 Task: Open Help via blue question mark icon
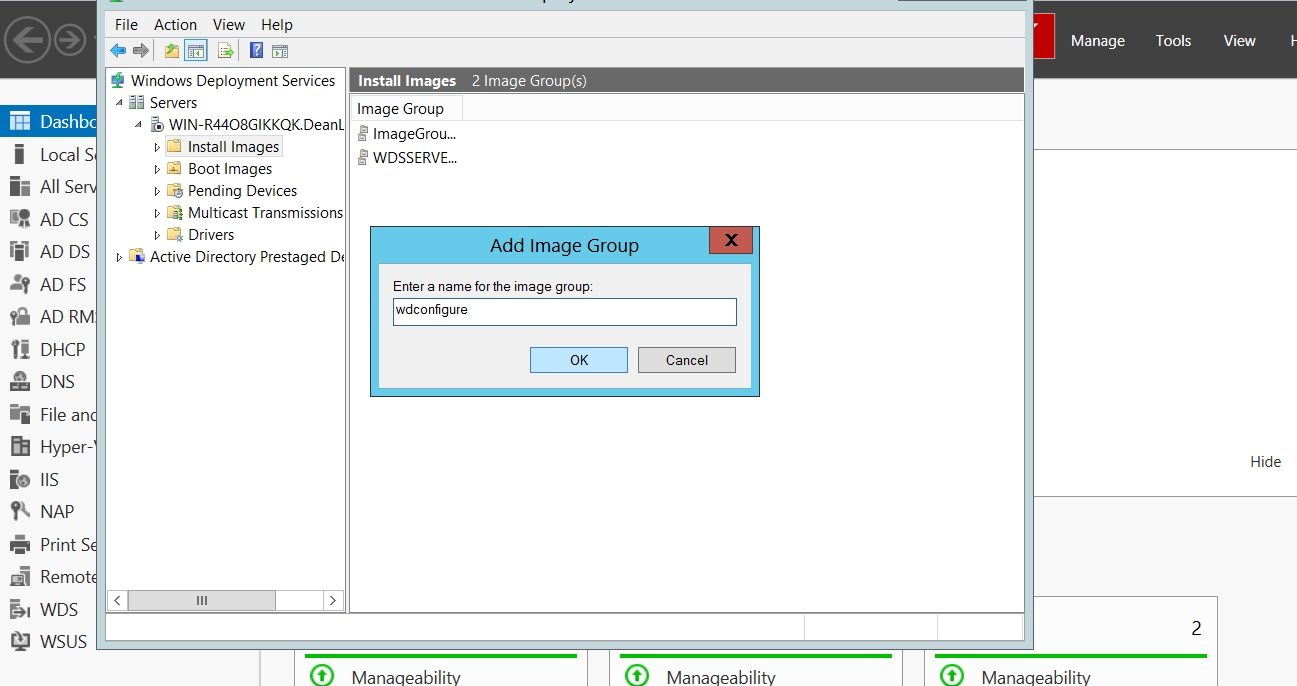pos(257,51)
